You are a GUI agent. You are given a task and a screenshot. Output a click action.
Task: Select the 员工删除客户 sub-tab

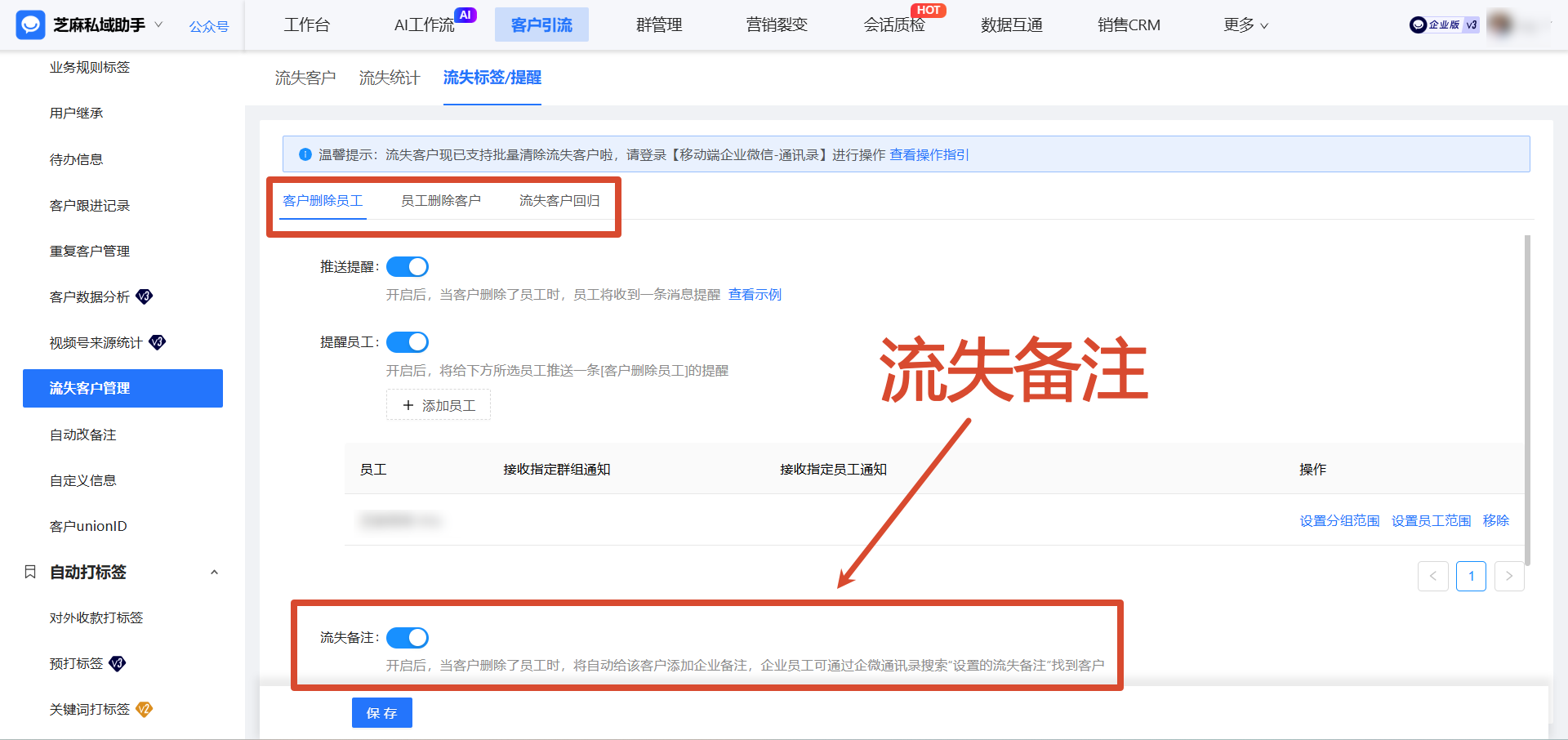pyautogui.click(x=441, y=201)
